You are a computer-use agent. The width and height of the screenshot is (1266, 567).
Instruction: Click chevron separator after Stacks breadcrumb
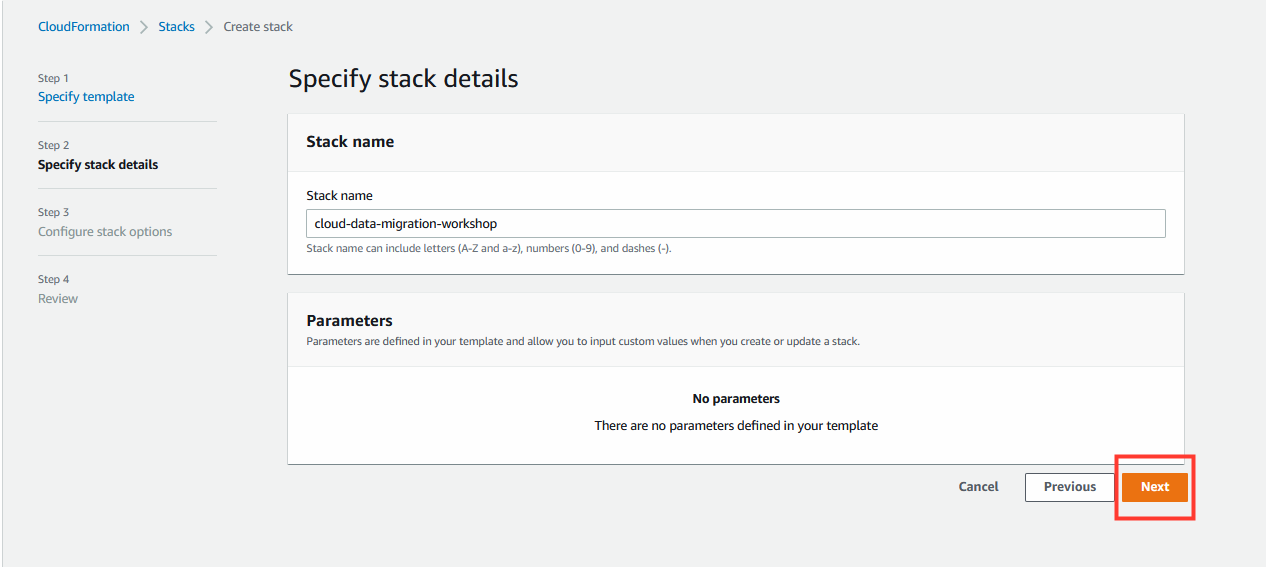click(x=209, y=27)
